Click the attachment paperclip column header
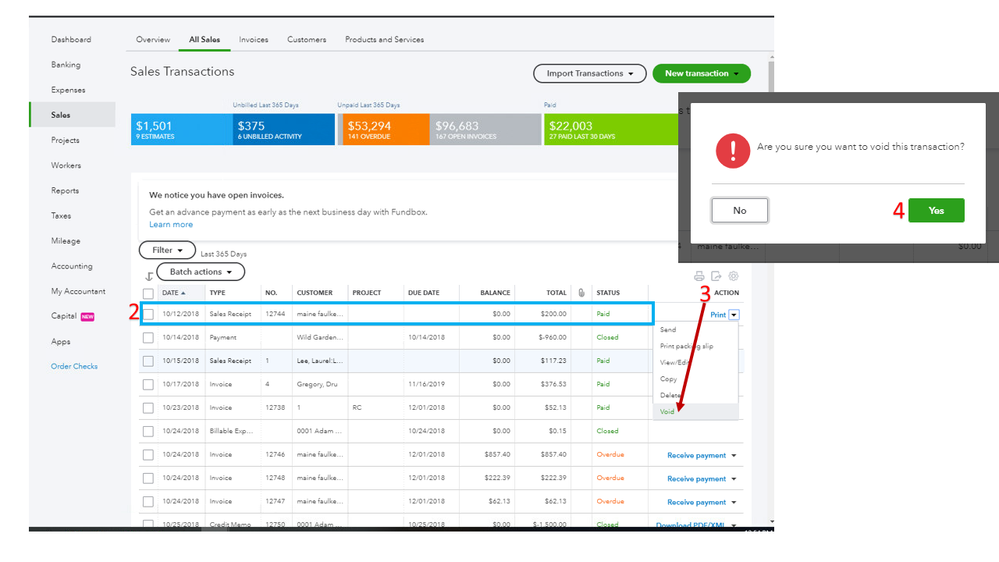The height and width of the screenshot is (562, 999). point(581,292)
